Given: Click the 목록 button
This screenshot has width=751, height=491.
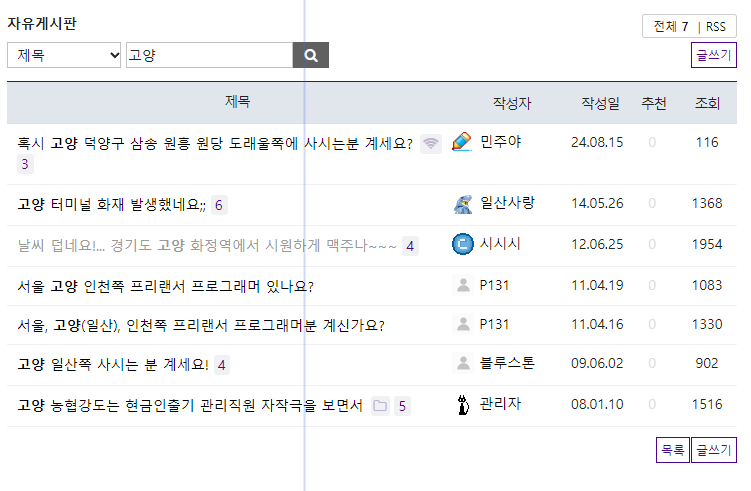Looking at the screenshot, I should click(672, 451).
